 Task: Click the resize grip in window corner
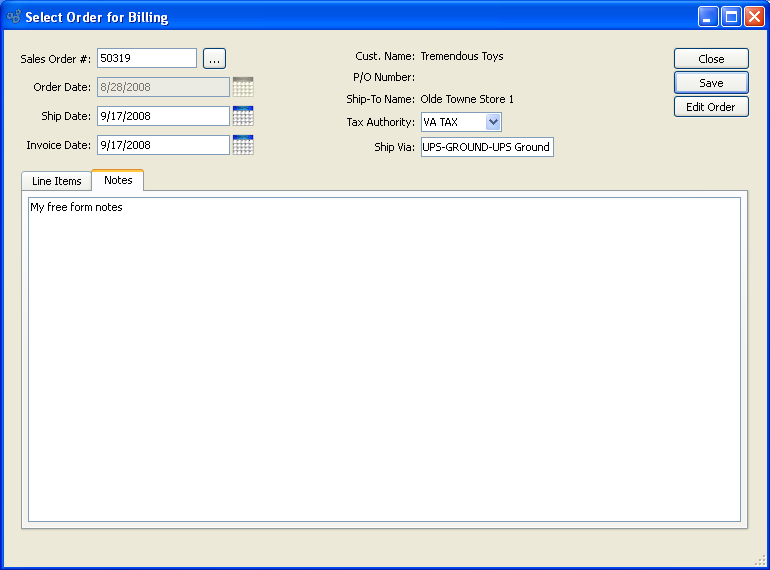pos(760,560)
